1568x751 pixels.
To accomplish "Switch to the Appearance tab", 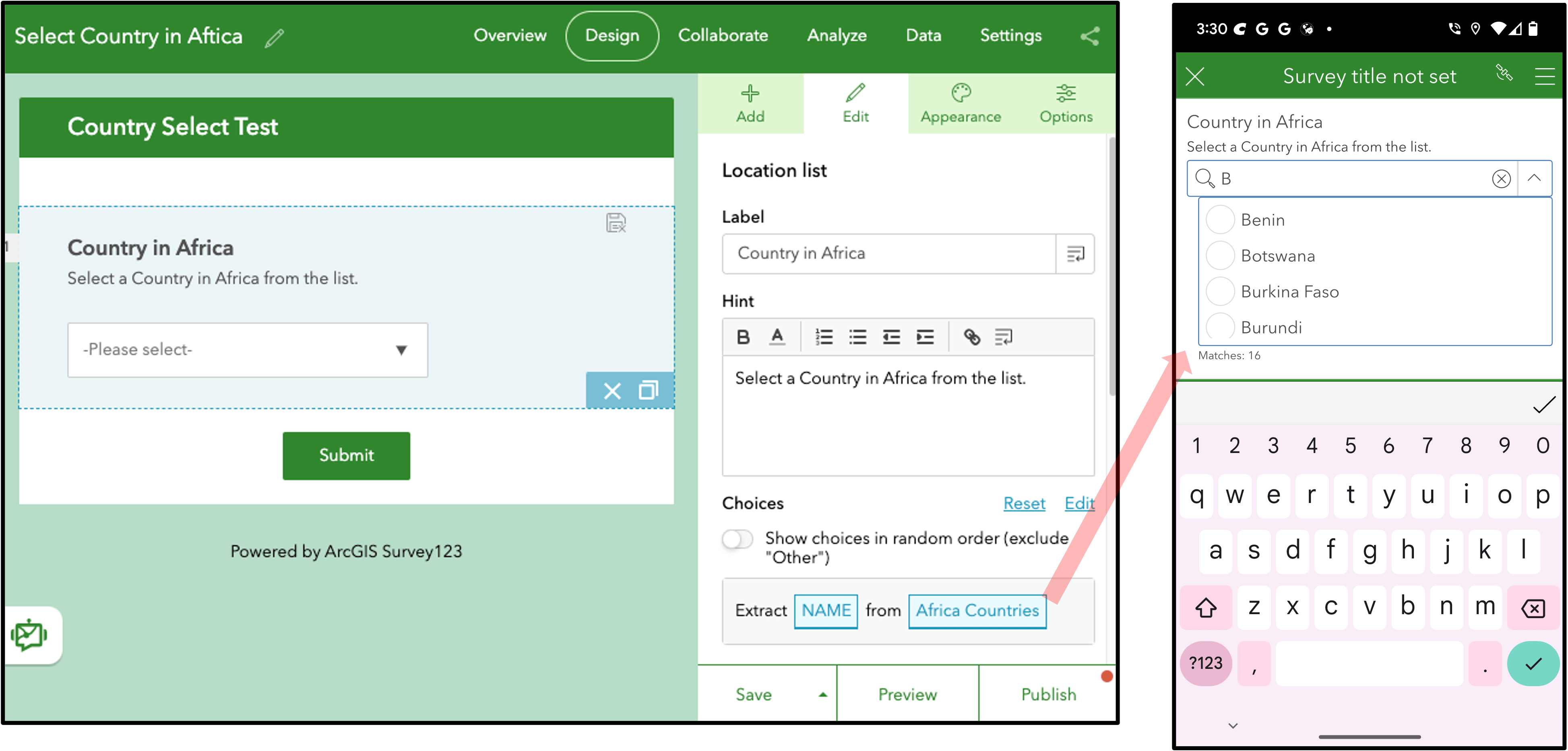I will point(960,103).
